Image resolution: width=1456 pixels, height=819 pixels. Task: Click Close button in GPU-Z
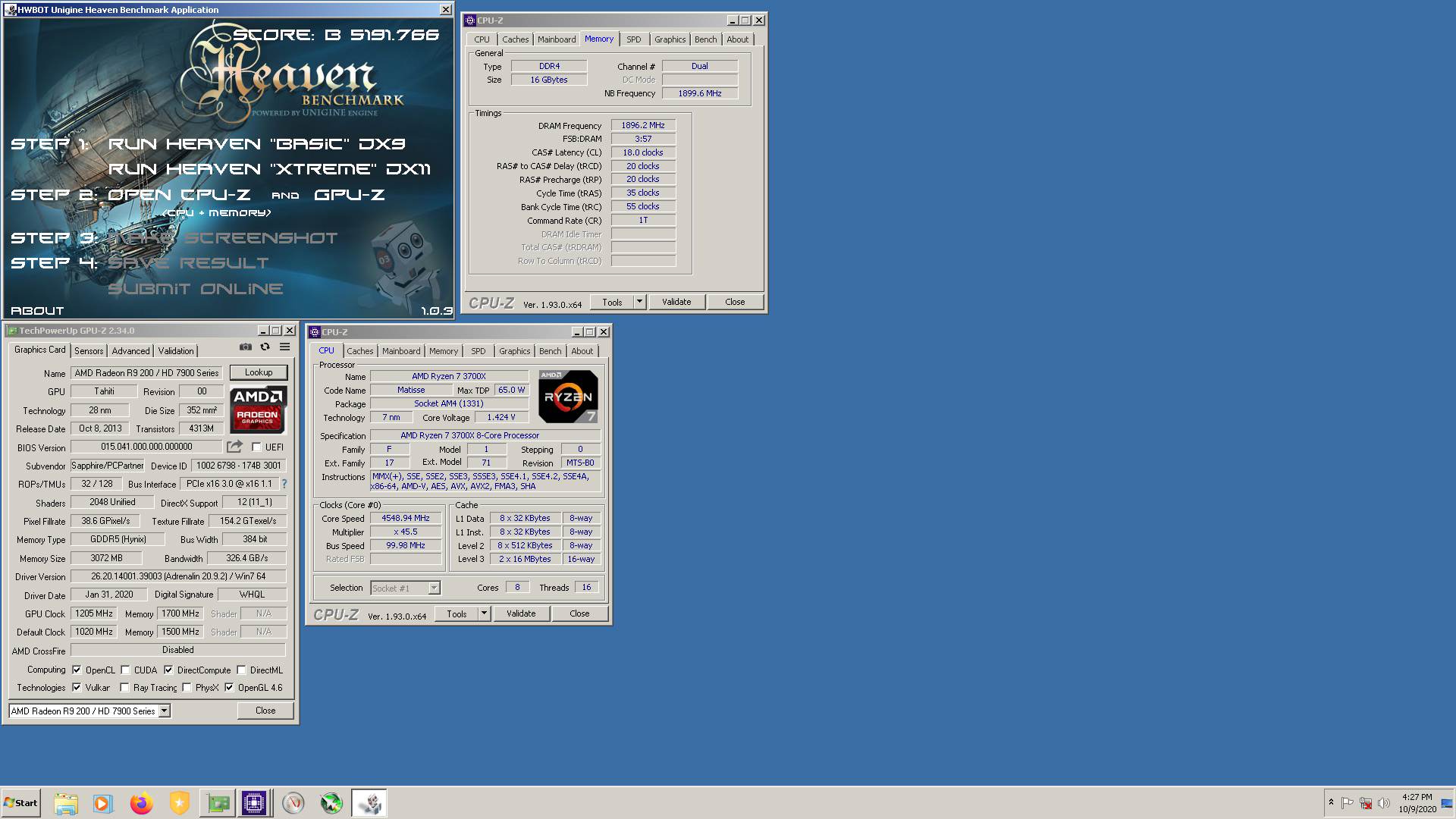[x=265, y=711]
